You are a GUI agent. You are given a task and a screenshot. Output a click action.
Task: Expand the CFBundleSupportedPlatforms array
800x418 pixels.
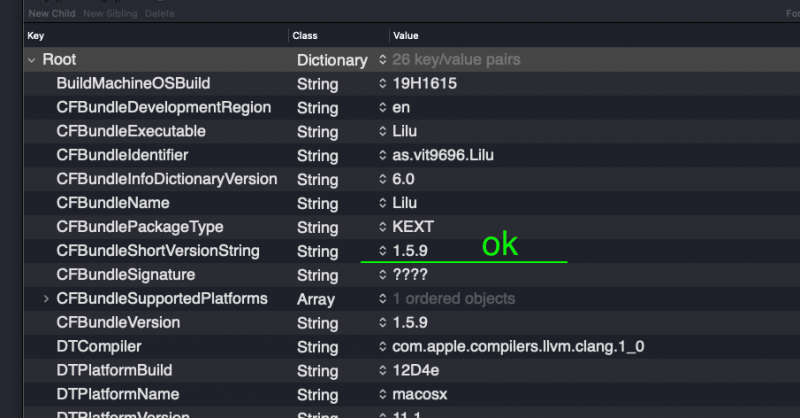tap(46, 299)
